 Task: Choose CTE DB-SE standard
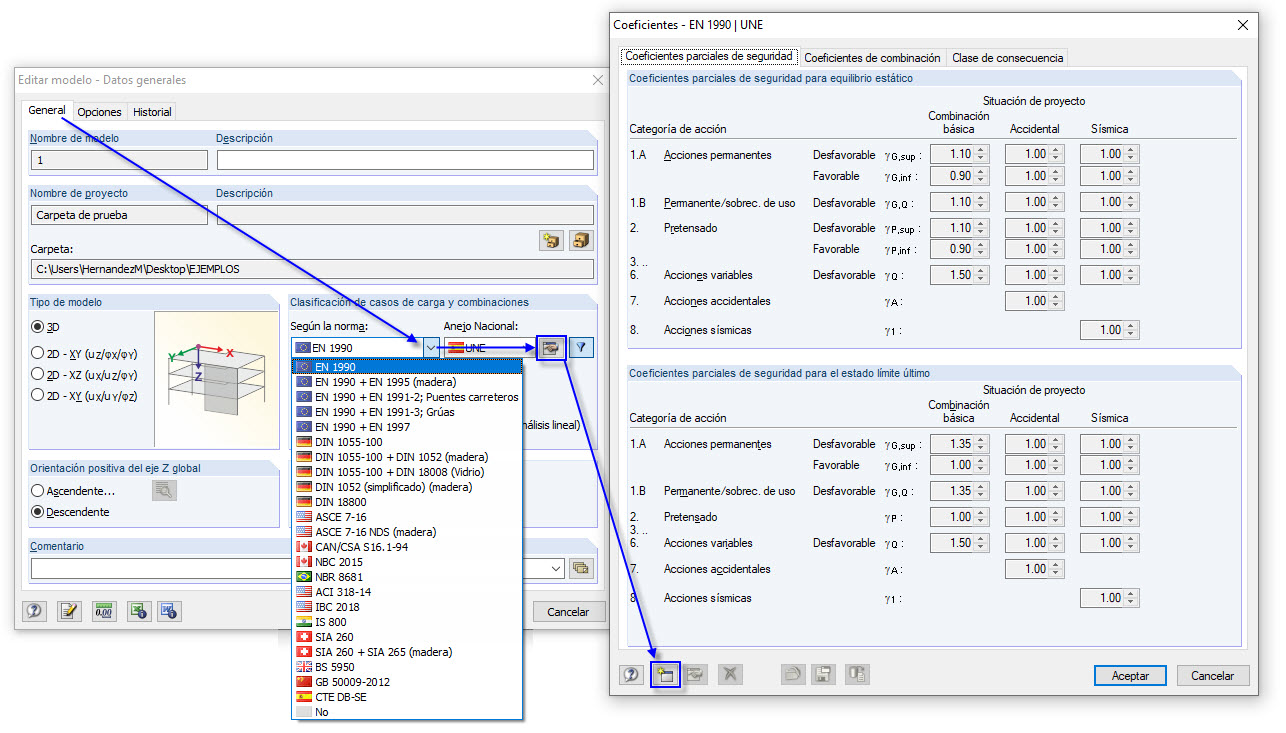407,697
